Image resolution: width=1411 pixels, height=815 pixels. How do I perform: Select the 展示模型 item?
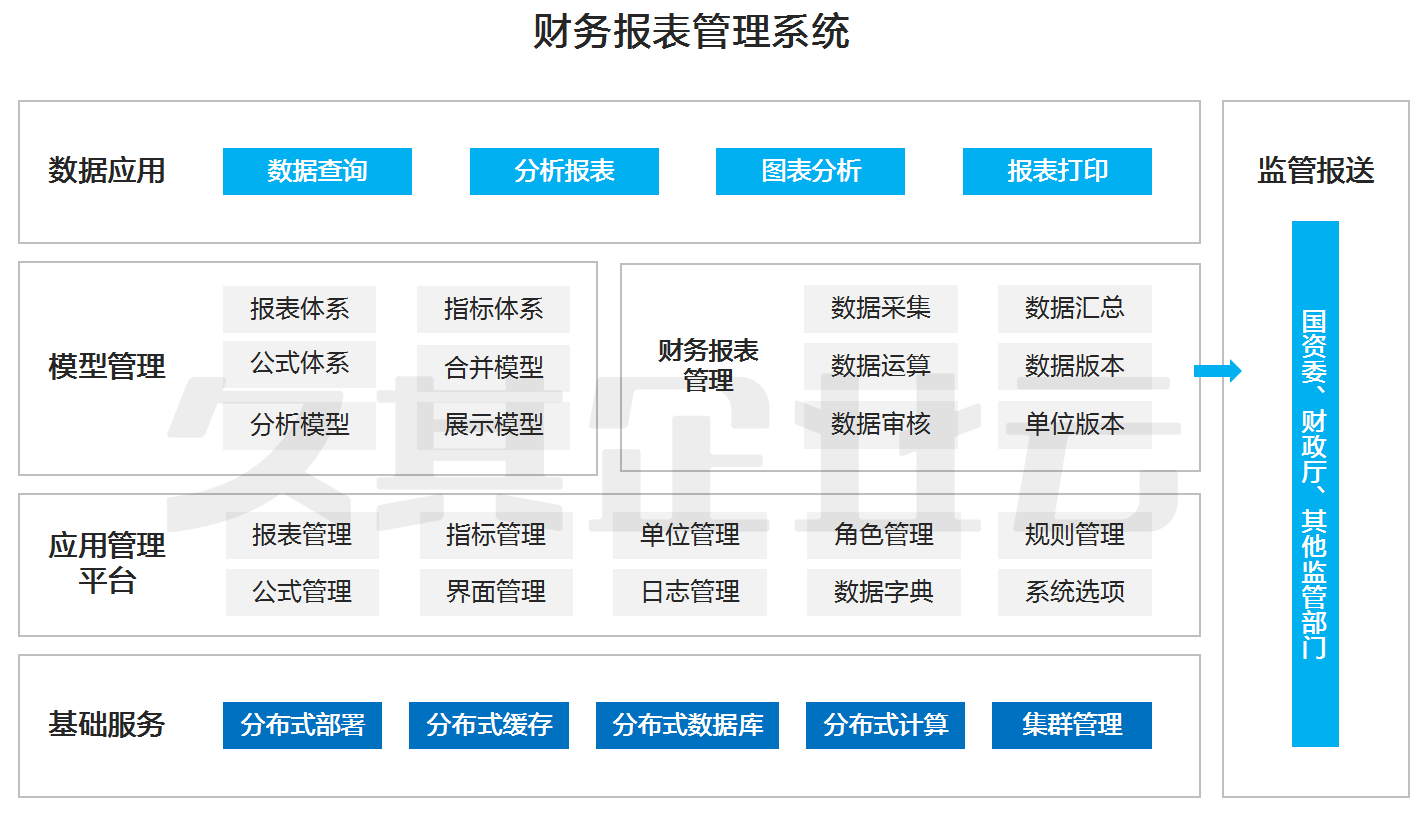point(493,424)
